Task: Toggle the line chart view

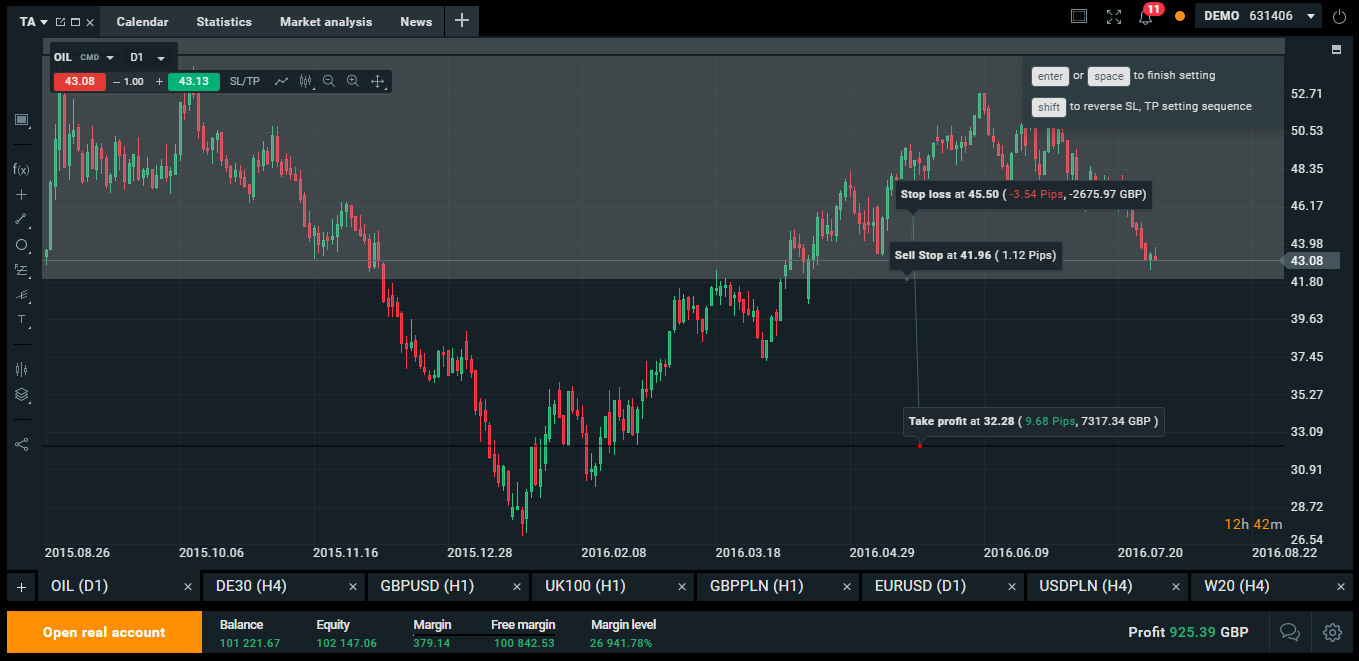Action: [x=282, y=81]
